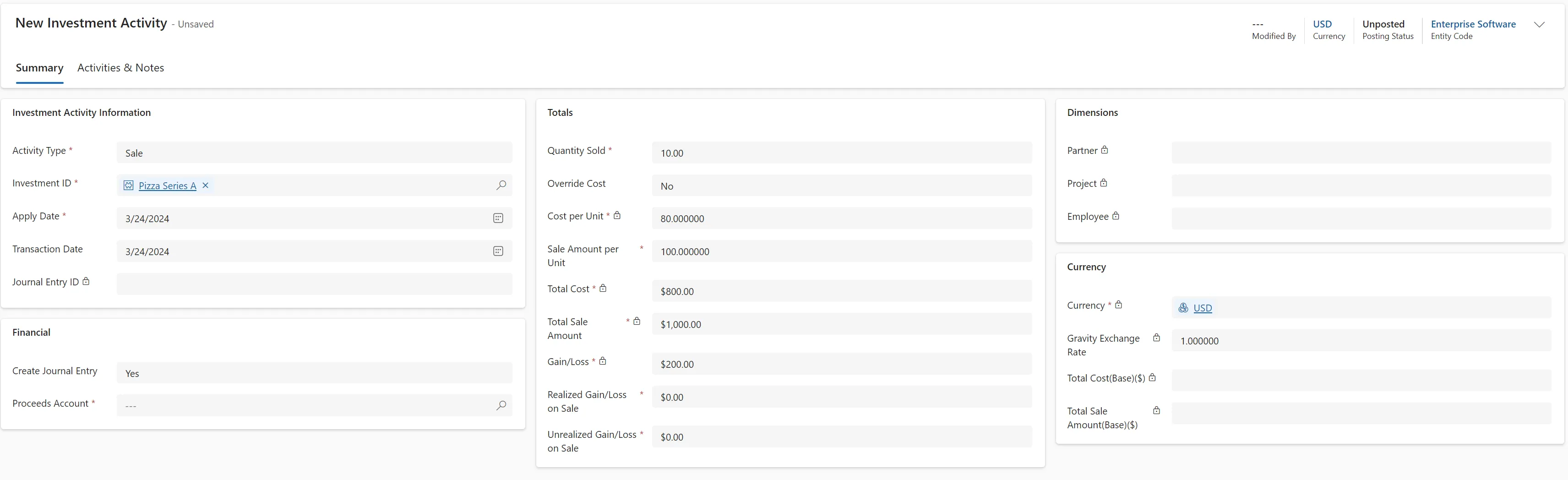Expand the header chevron next to Entity Code
Screen dimensions: 1568x480
[x=1539, y=24]
